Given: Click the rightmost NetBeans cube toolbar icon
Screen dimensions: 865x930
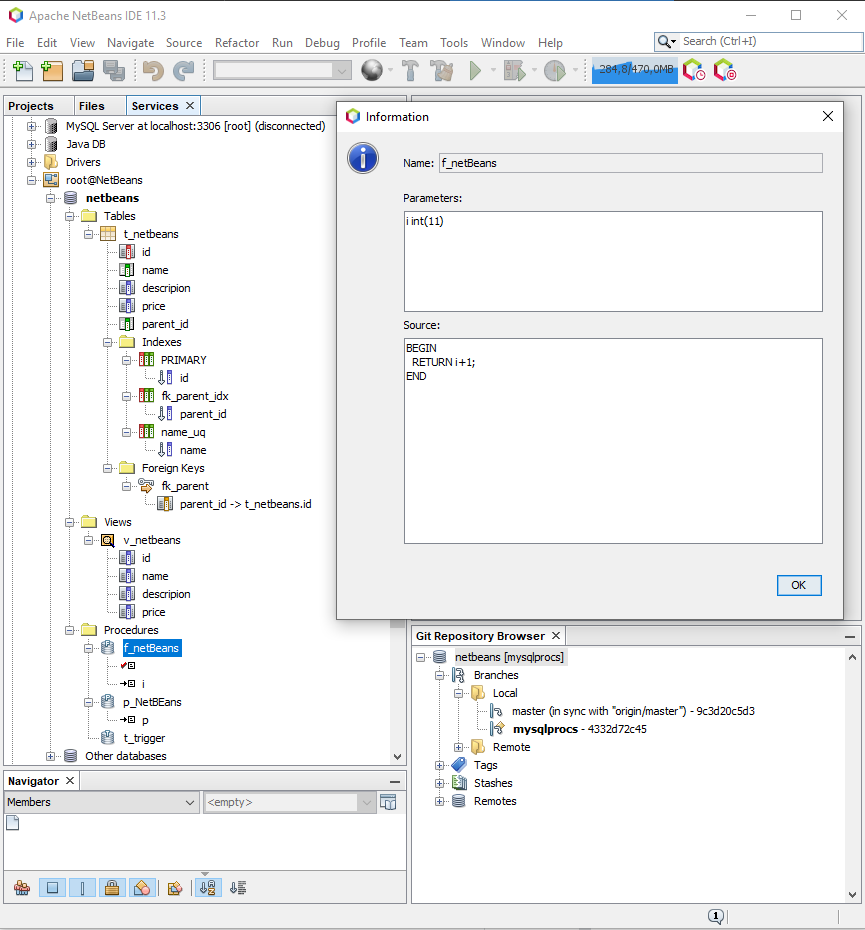Looking at the screenshot, I should click(724, 70).
